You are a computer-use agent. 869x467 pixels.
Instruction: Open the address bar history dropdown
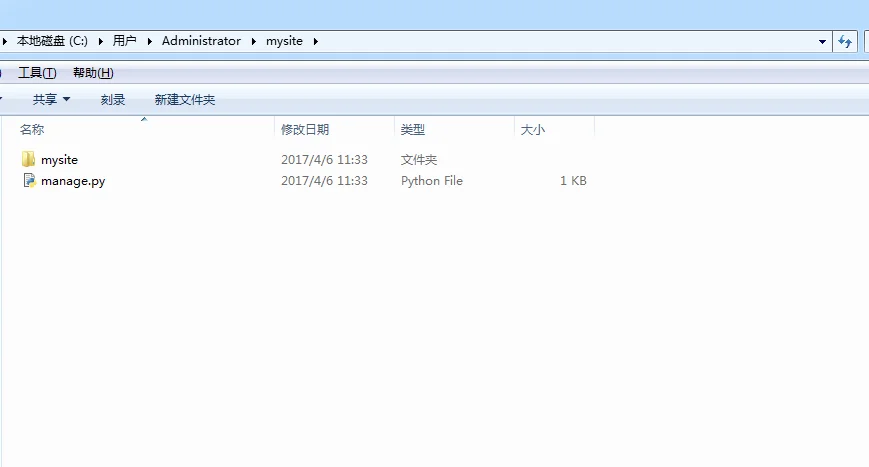pos(822,42)
